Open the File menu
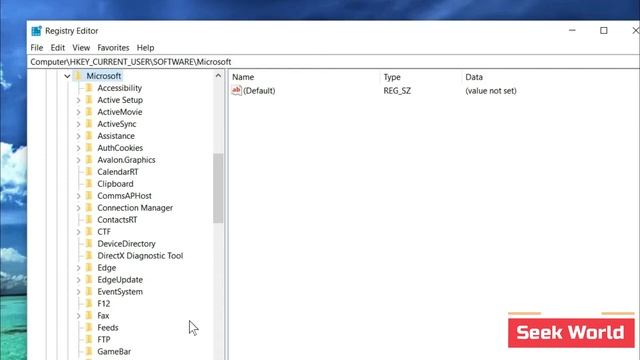This screenshot has height=360, width=640. pos(37,48)
